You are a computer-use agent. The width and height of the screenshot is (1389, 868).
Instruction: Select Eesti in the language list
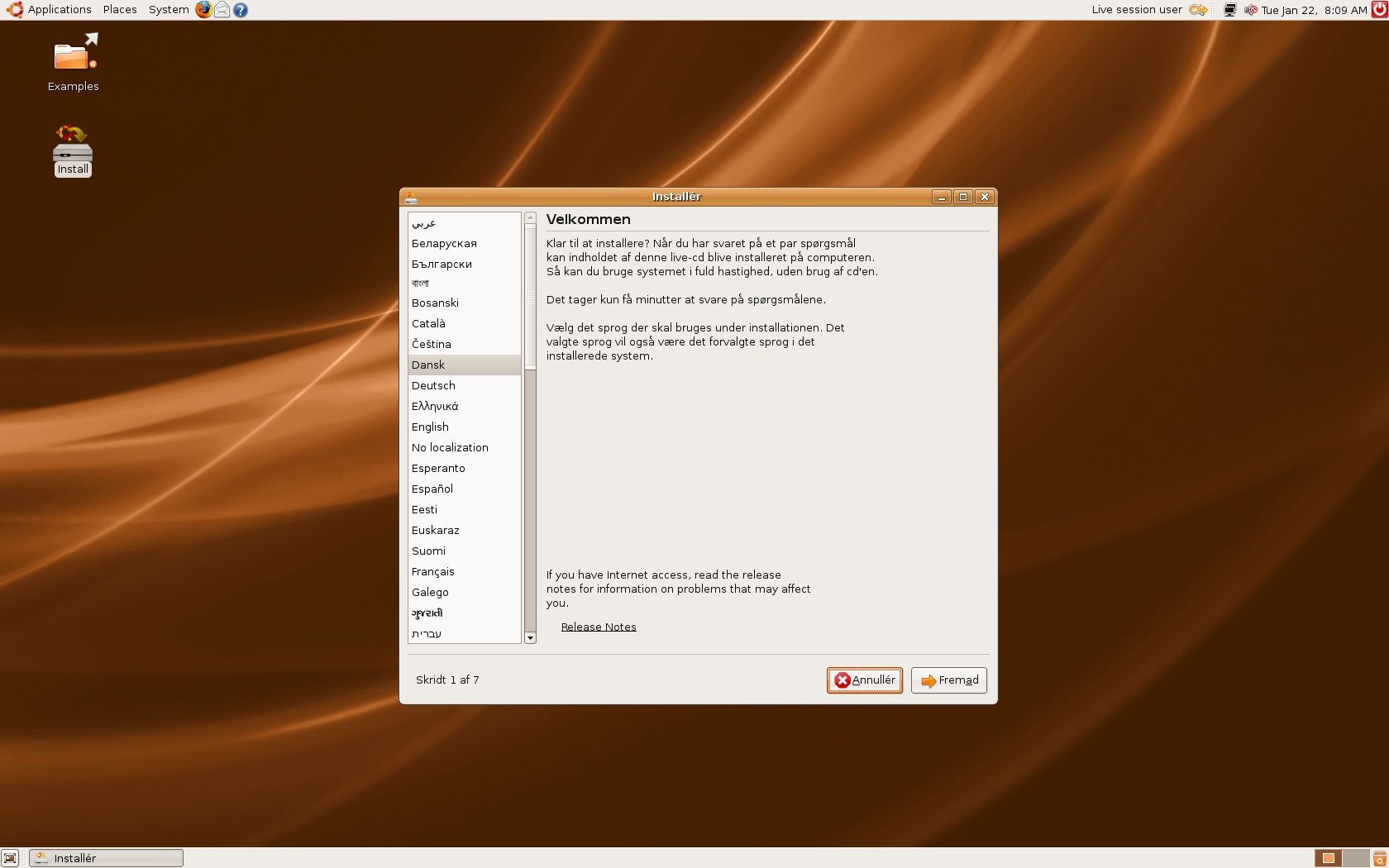pos(465,510)
